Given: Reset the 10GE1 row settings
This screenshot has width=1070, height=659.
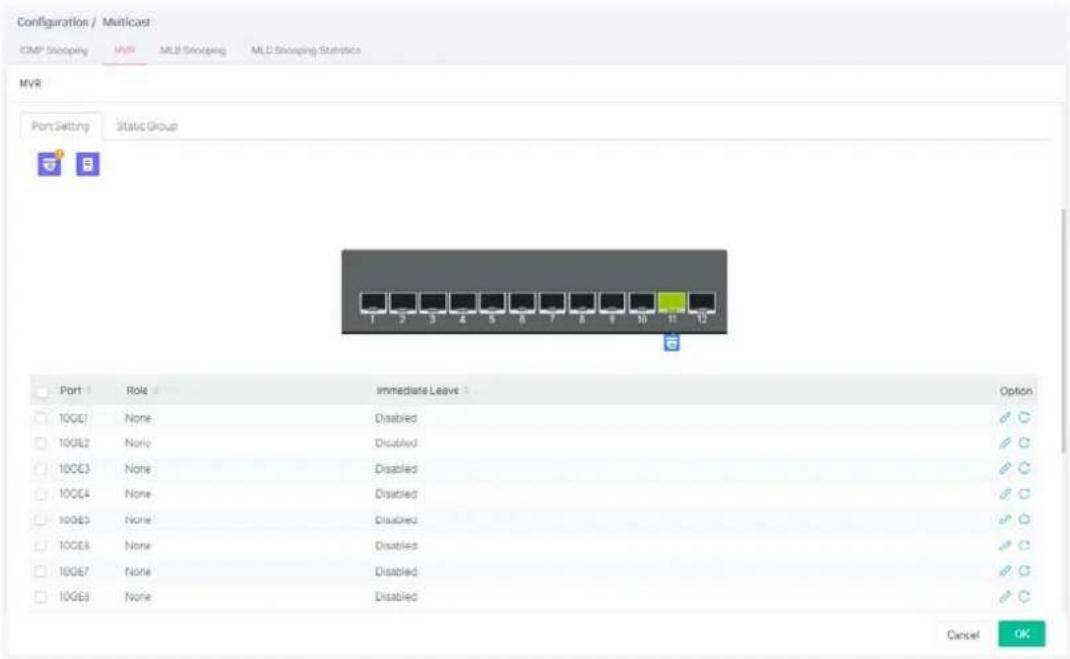Looking at the screenshot, I should pyautogui.click(x=1024, y=418).
